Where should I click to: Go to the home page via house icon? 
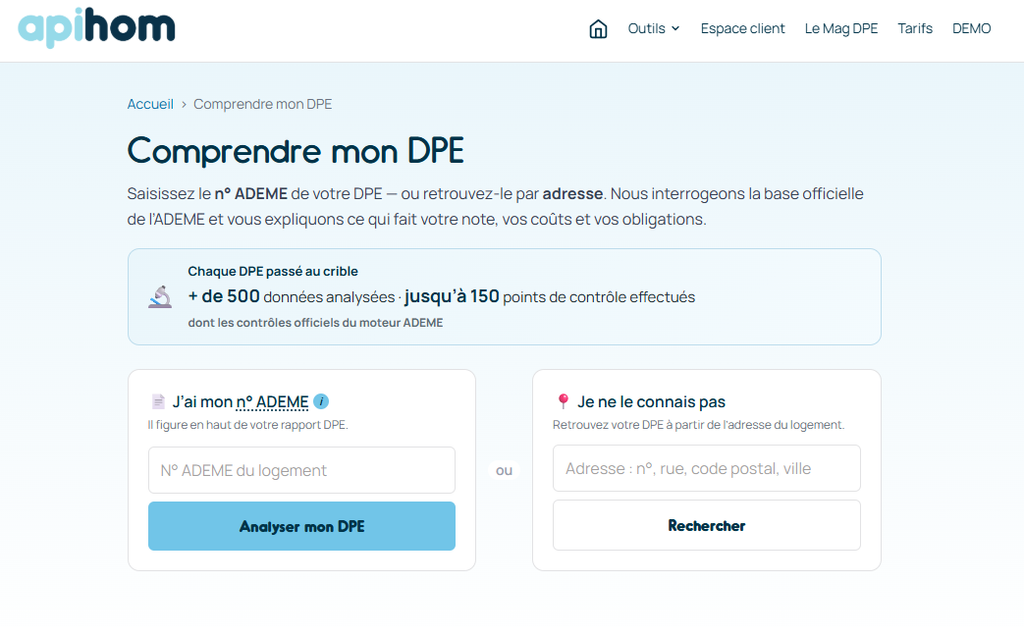[x=598, y=29]
